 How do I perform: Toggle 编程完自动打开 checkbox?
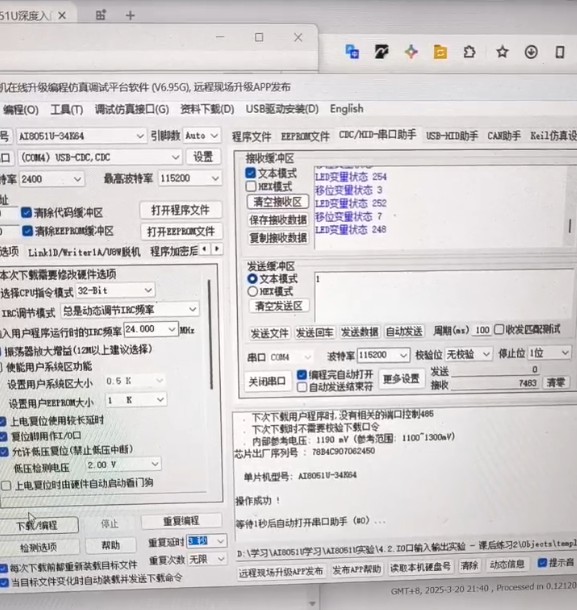tap(302, 374)
